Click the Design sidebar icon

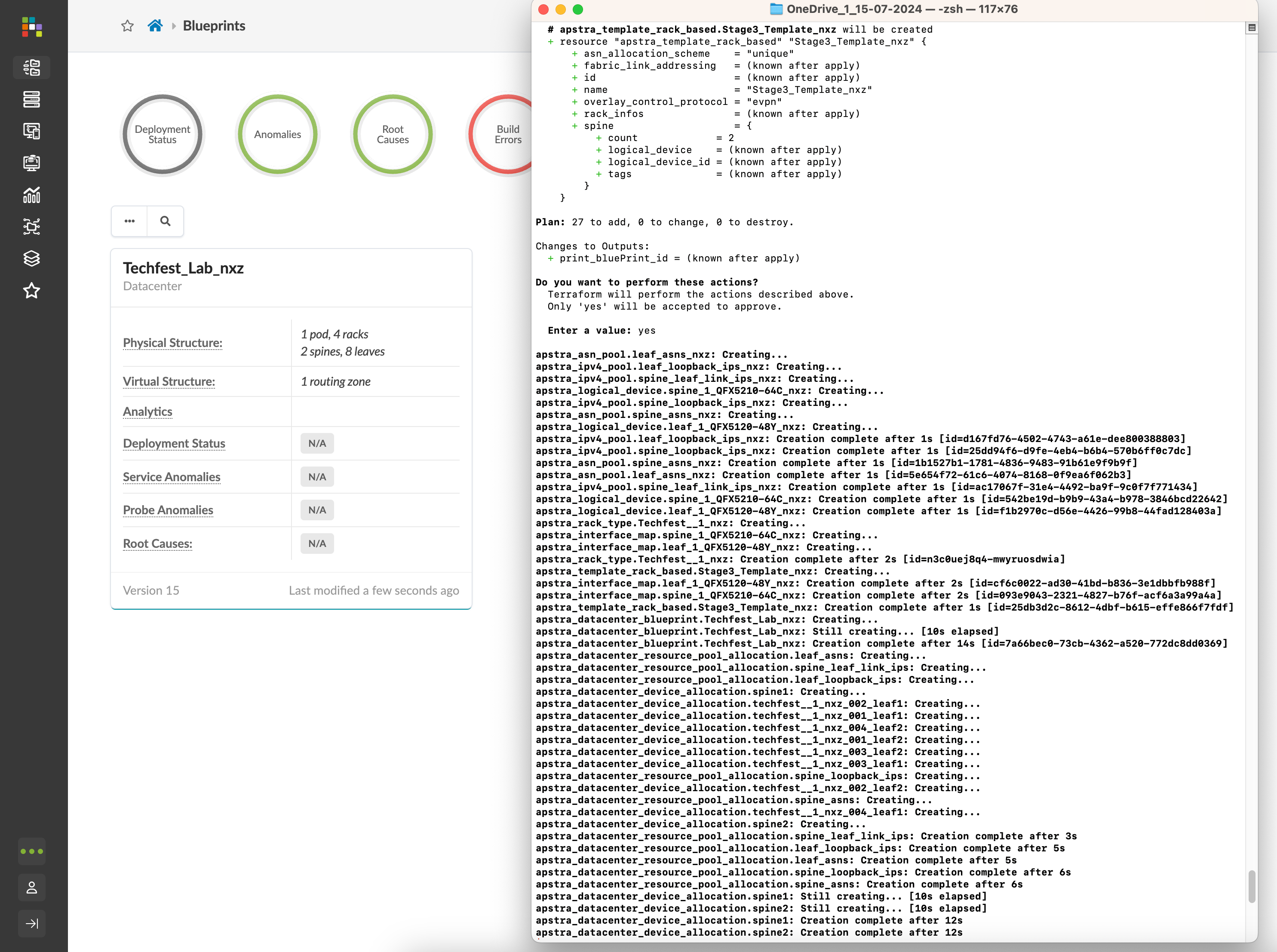[x=32, y=132]
